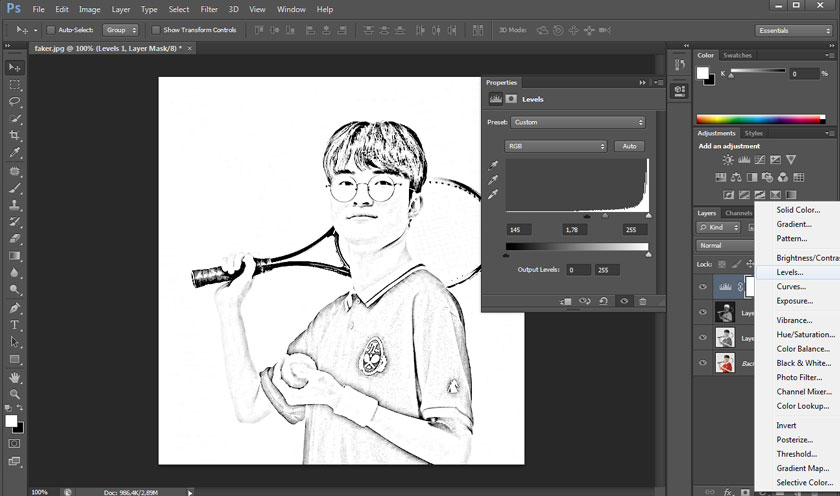Viewport: 840px width, 496px height.
Task: Switch to the Swatches tab
Action: coord(737,55)
